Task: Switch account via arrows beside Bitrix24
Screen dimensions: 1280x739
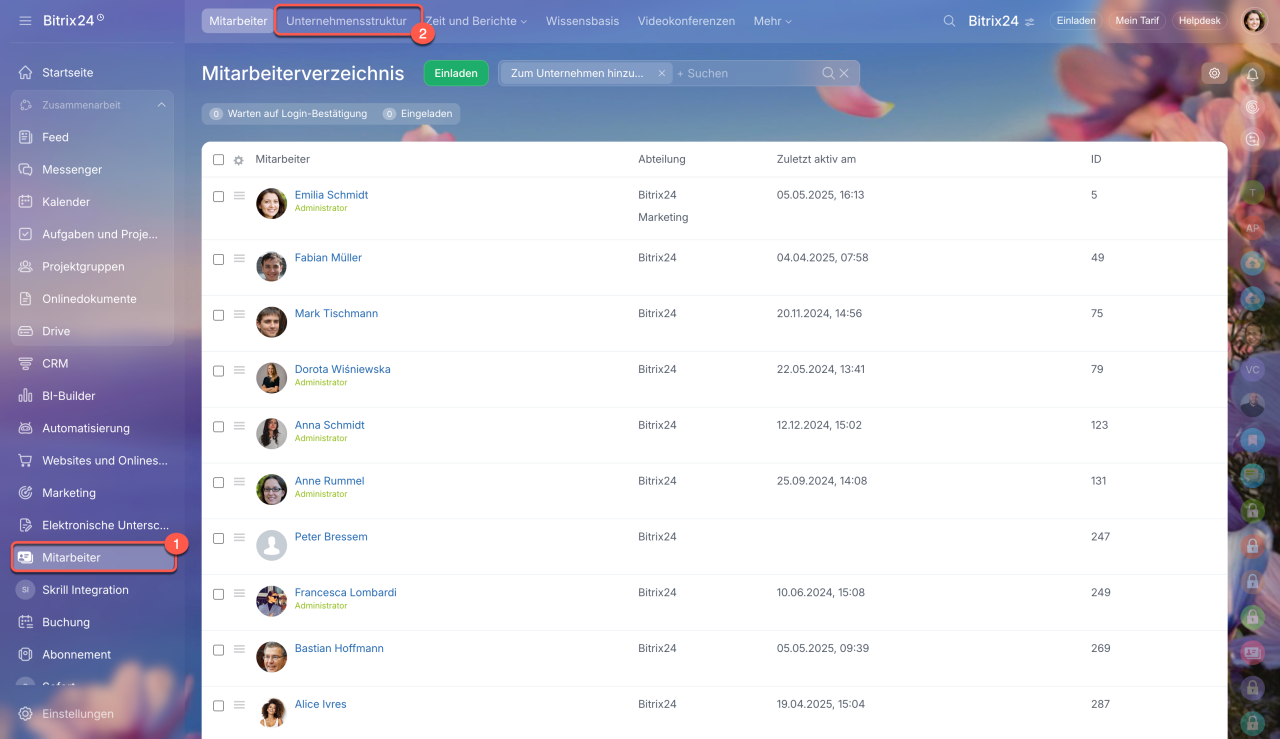Action: click(1030, 22)
